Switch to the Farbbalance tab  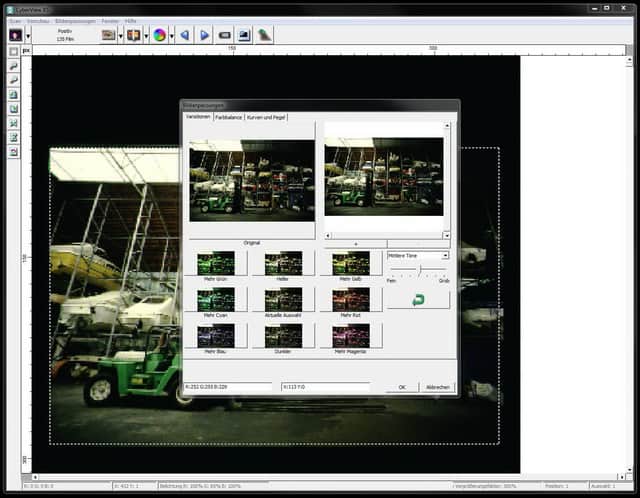click(228, 117)
